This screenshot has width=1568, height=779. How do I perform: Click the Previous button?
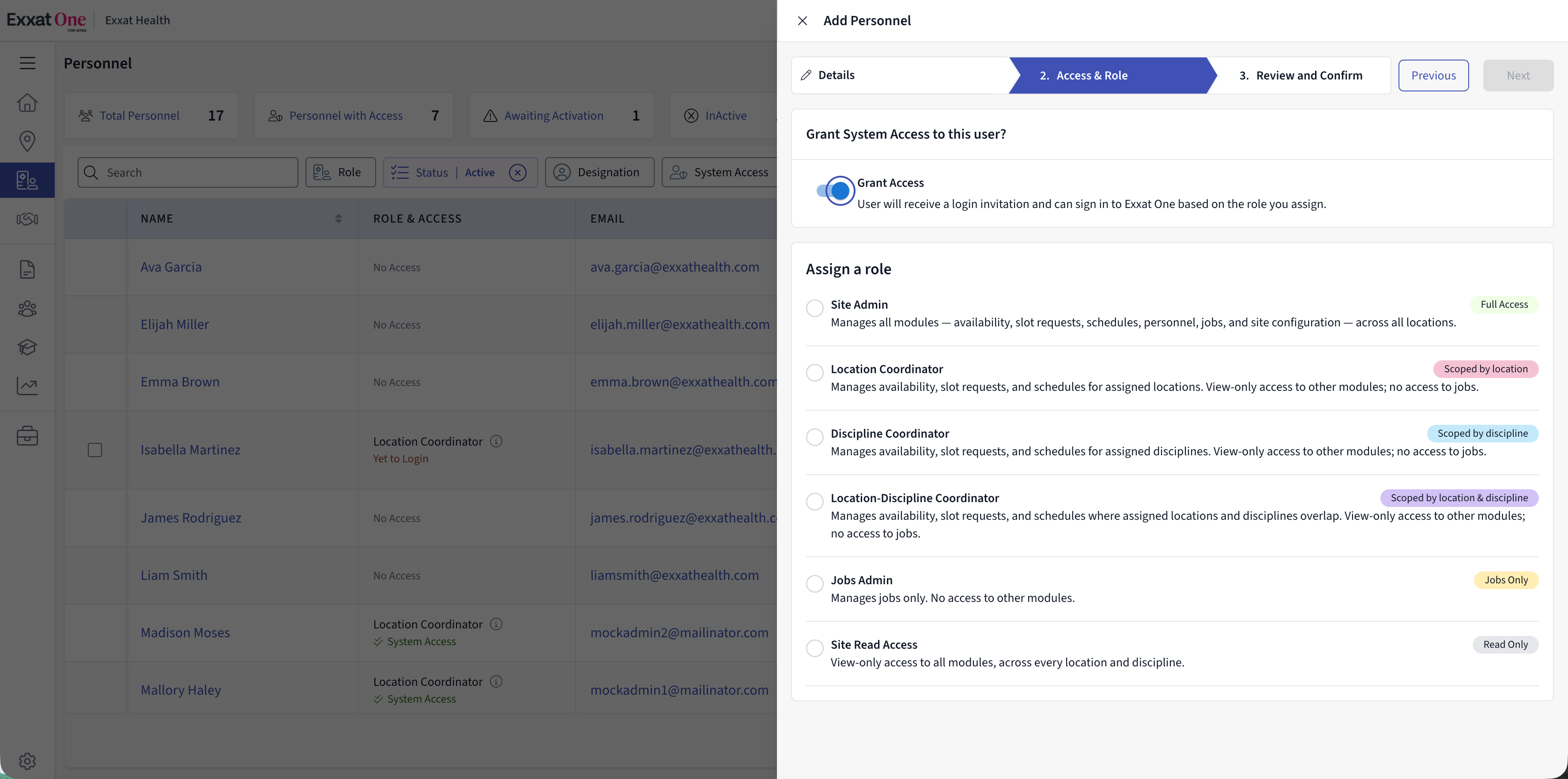click(1433, 76)
